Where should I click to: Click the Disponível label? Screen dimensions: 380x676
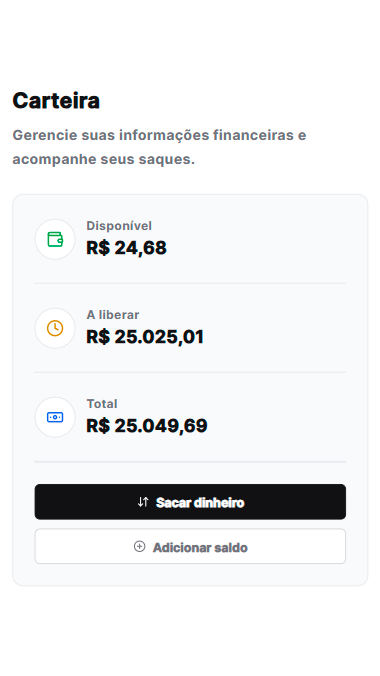point(119,225)
